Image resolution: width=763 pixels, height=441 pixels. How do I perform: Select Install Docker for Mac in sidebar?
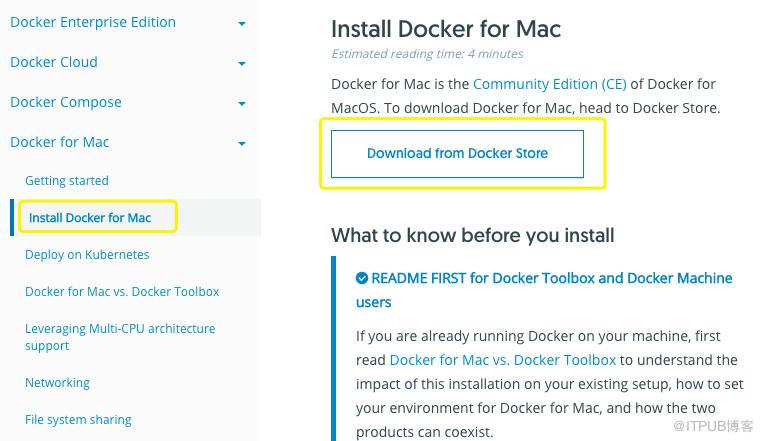[x=90, y=218]
